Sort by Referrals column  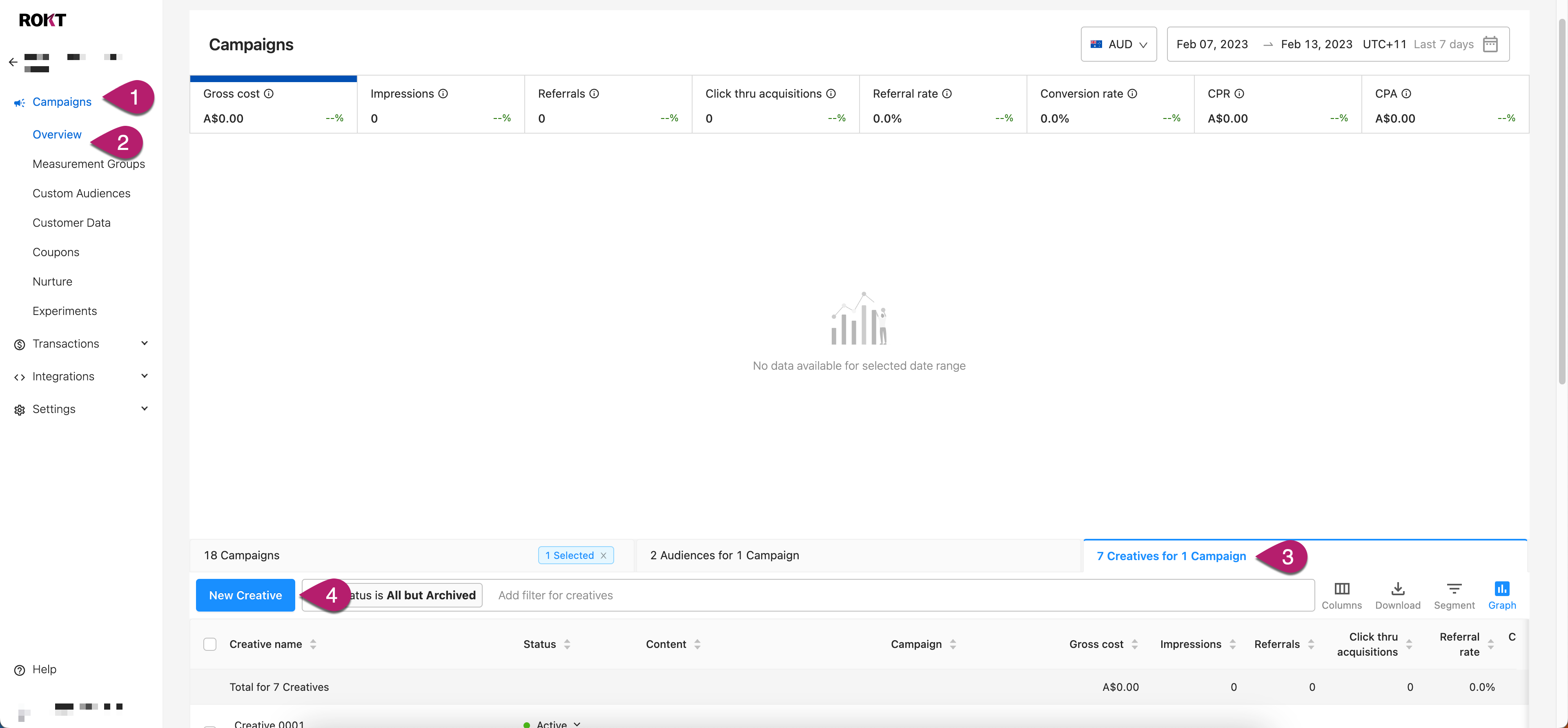point(1311,644)
